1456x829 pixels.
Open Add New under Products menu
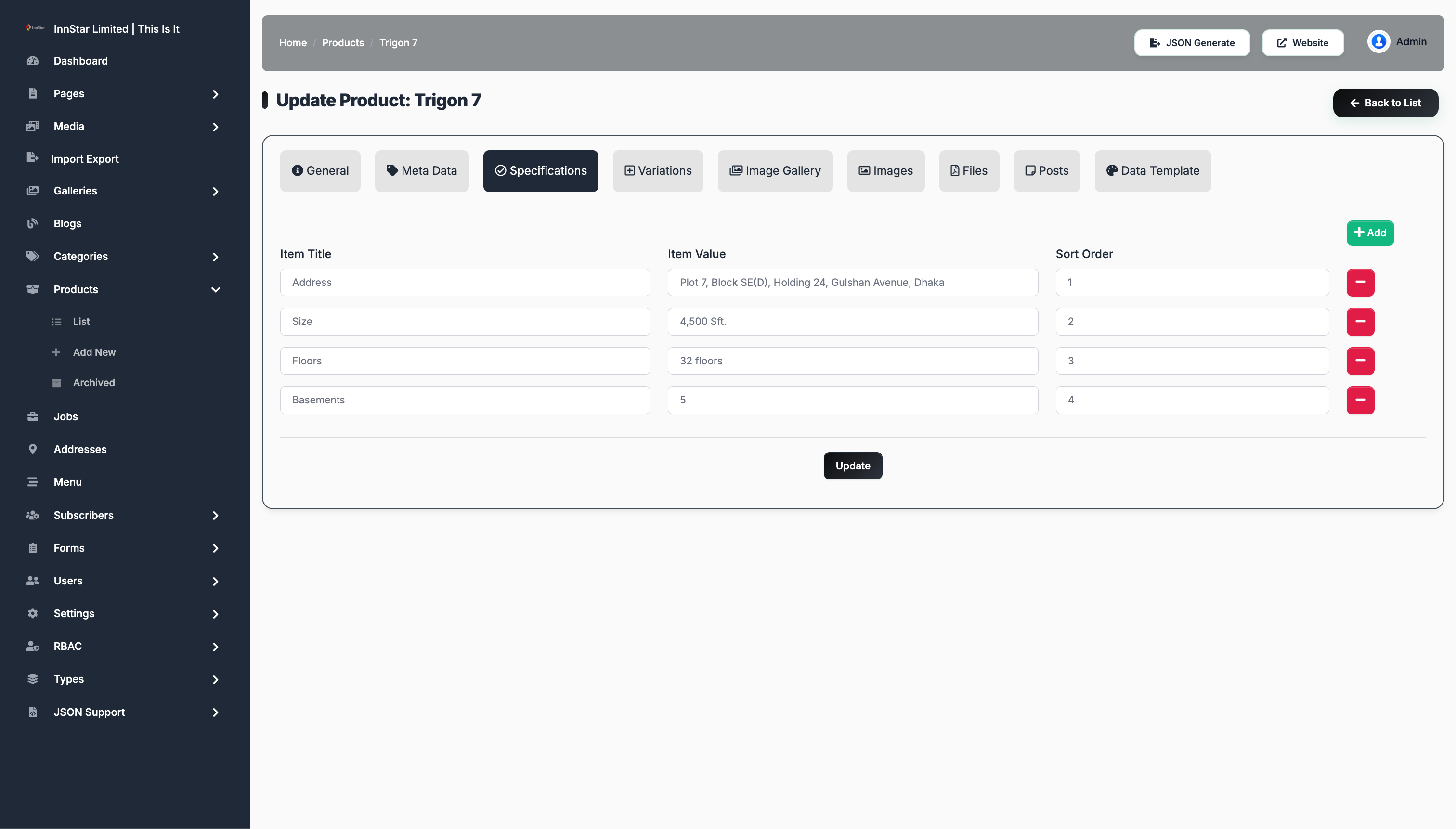tap(94, 352)
